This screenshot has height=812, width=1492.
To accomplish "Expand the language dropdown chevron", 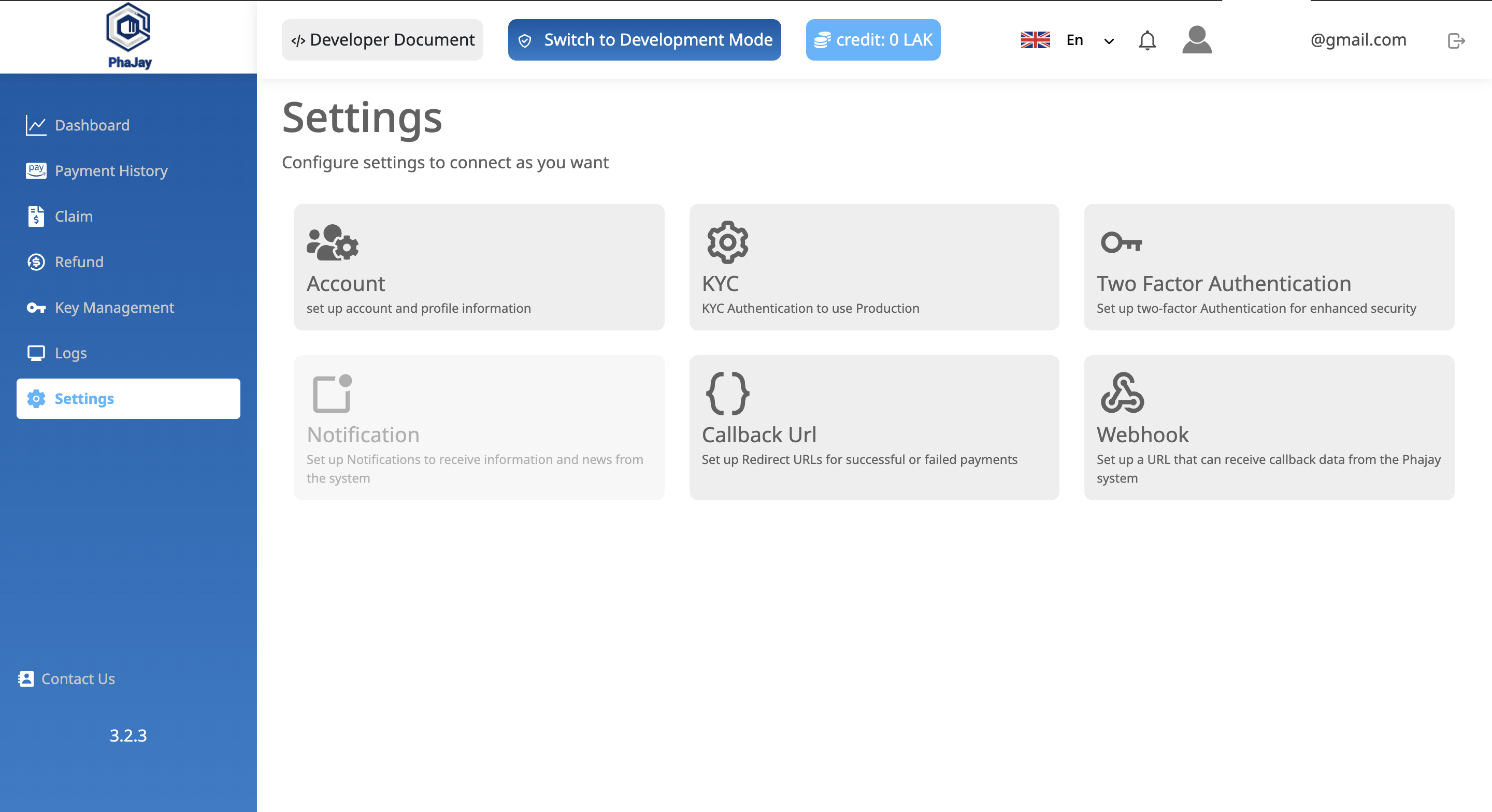I will (1109, 41).
